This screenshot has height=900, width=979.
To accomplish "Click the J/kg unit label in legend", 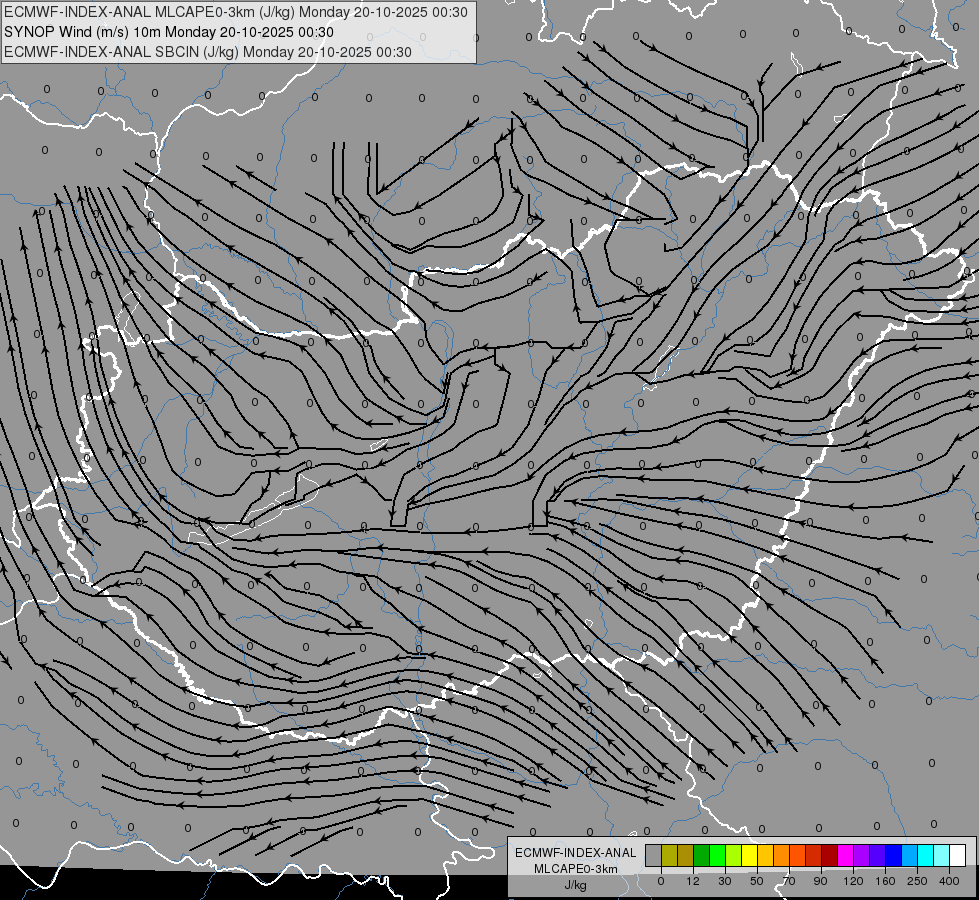I will (576, 885).
